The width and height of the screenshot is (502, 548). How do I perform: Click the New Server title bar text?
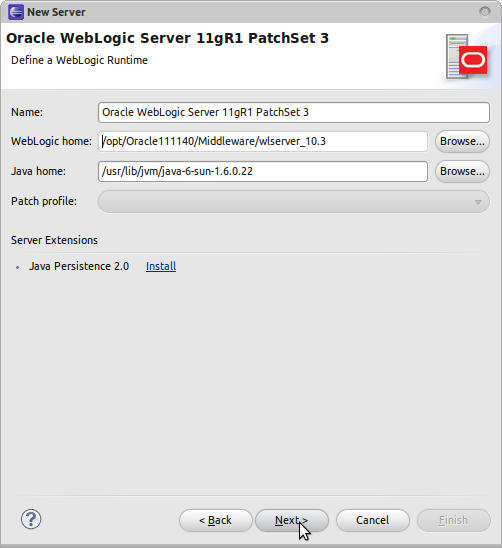pos(56,12)
